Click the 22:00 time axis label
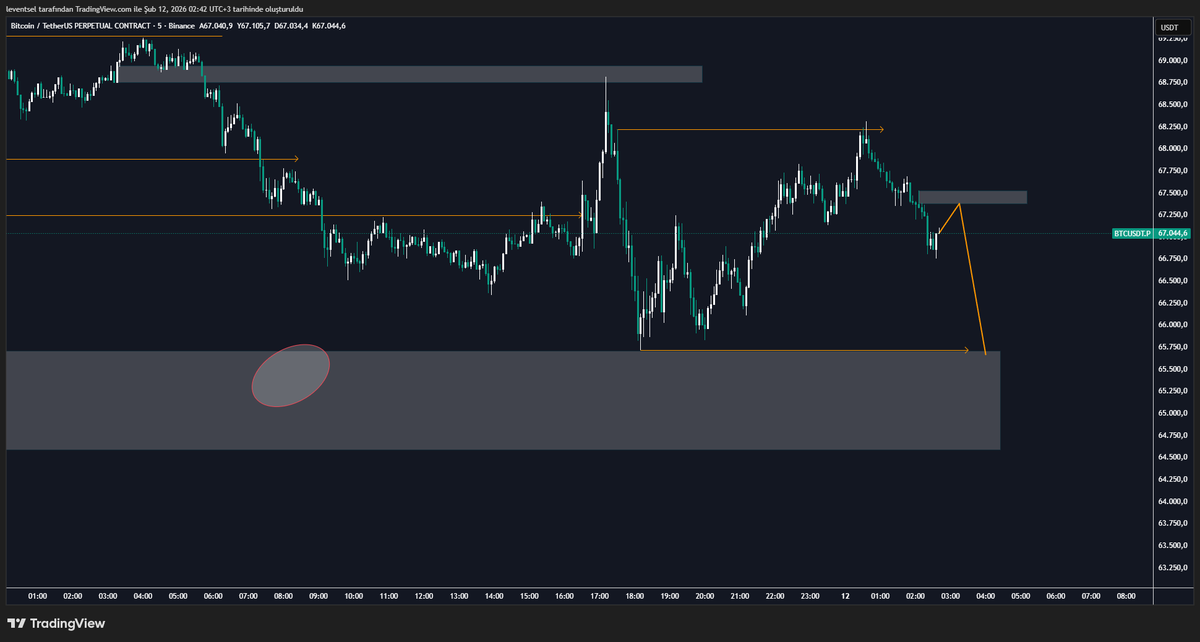 coord(775,596)
